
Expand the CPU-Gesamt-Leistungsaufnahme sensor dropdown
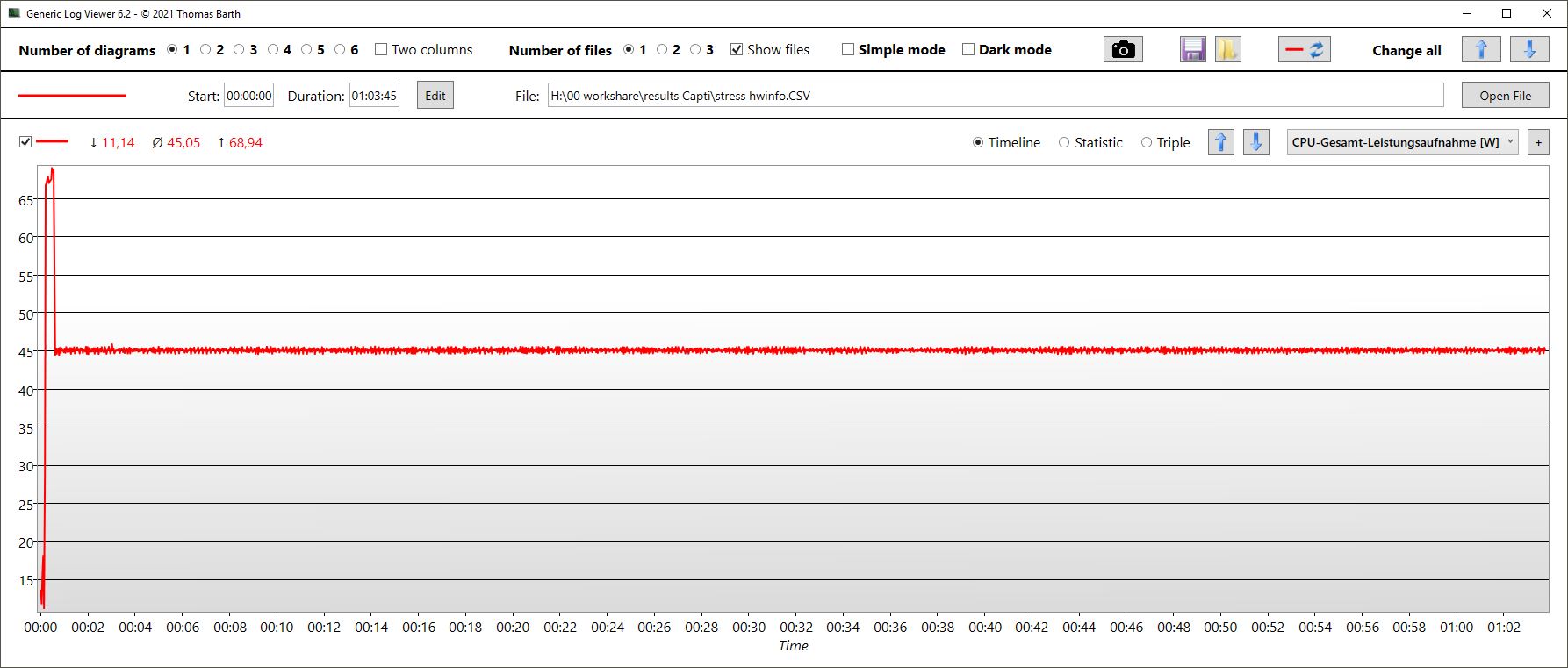[1402, 142]
